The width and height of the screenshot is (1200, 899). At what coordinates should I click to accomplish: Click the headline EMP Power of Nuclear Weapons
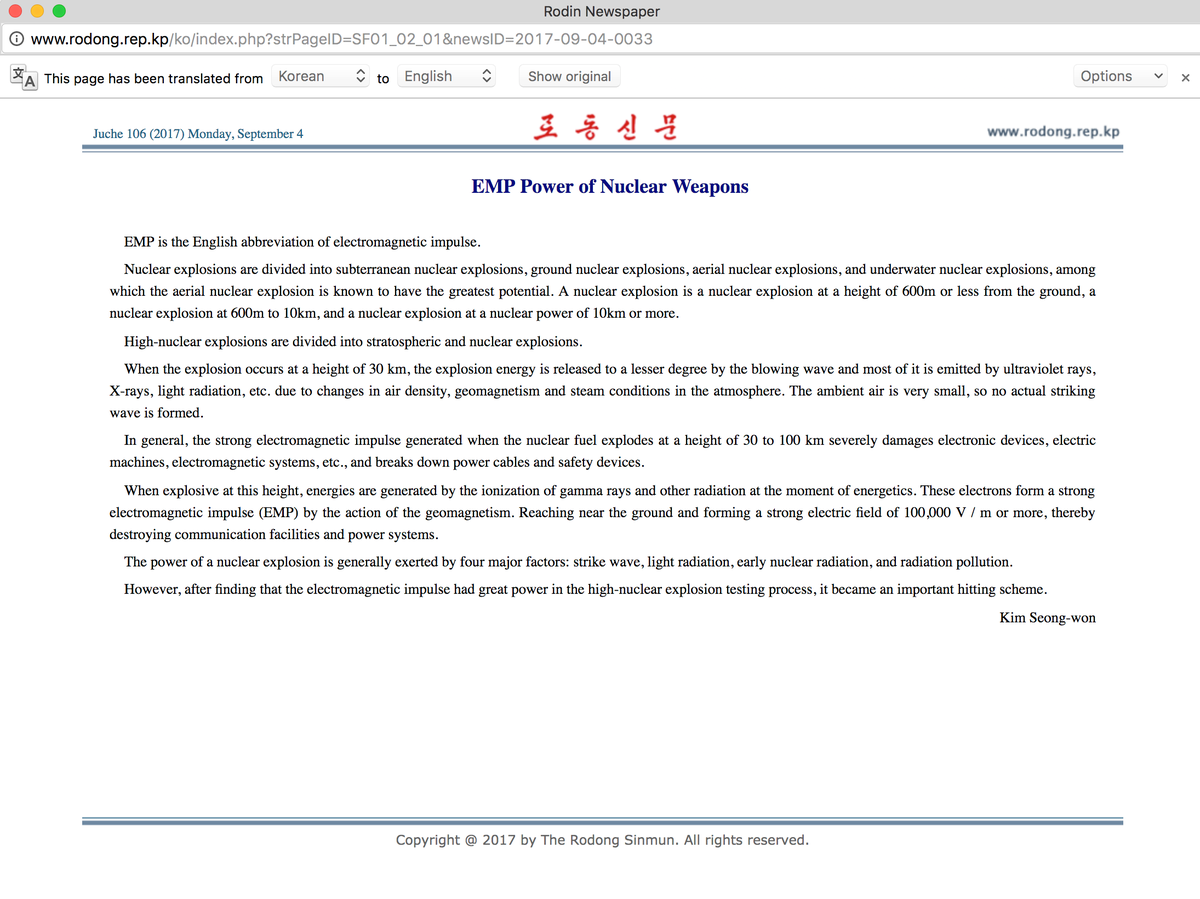pos(610,186)
